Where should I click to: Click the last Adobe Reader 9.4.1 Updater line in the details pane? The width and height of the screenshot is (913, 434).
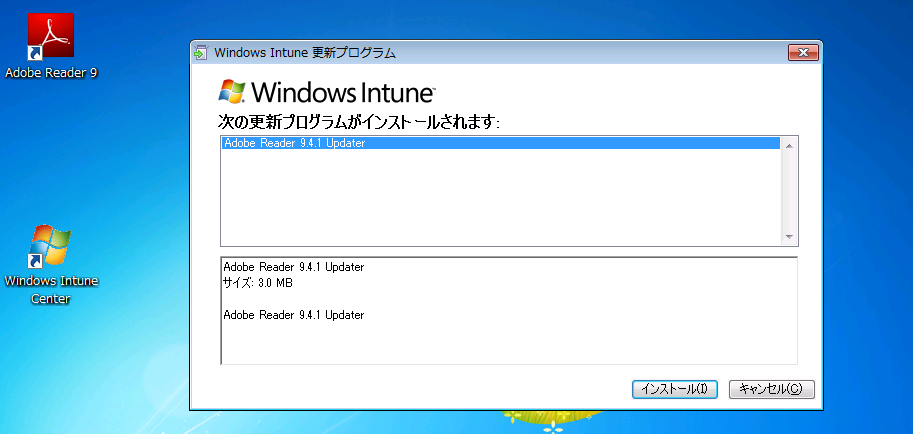click(x=293, y=315)
